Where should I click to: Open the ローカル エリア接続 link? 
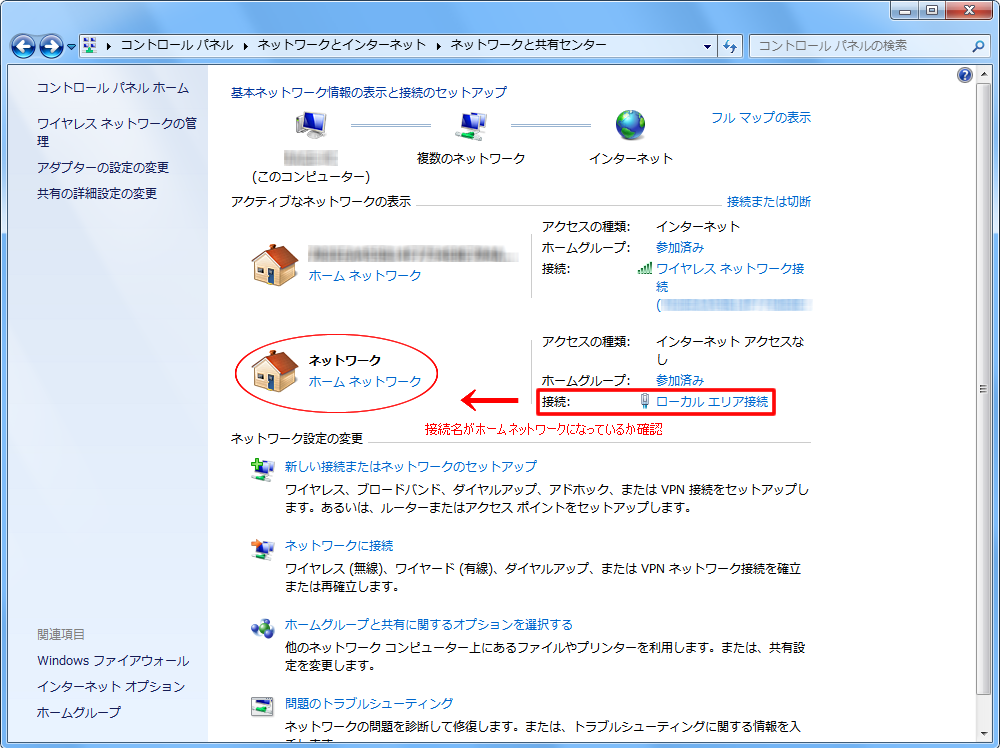pos(712,402)
